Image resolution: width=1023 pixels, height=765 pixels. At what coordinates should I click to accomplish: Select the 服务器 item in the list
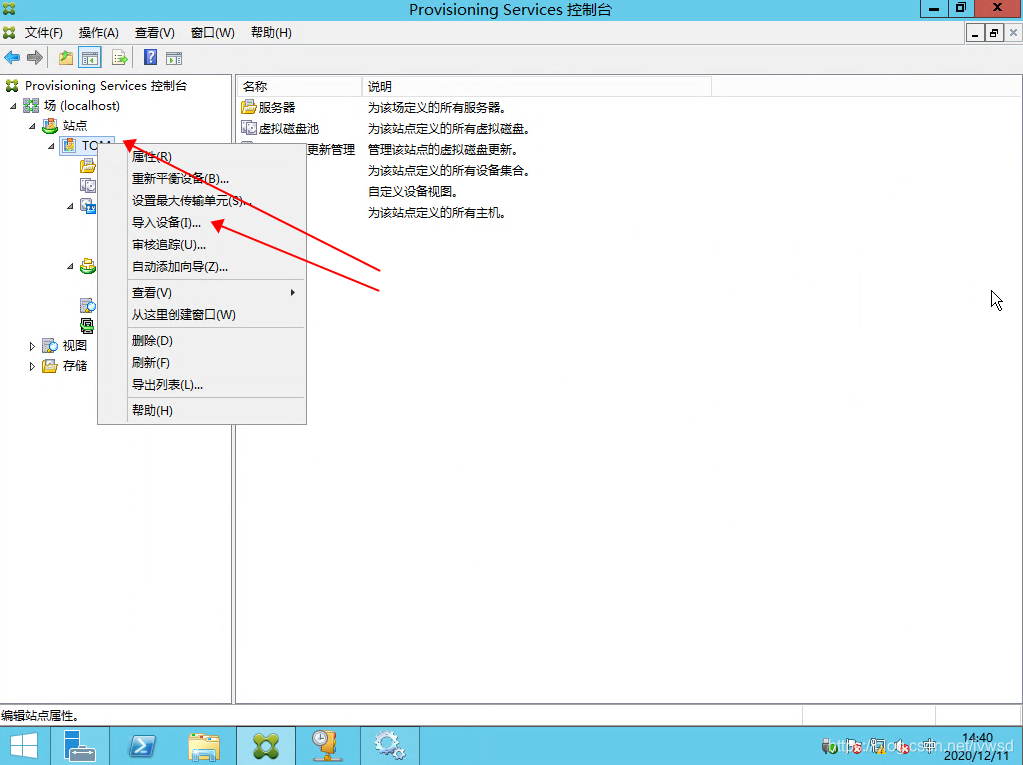[277, 108]
